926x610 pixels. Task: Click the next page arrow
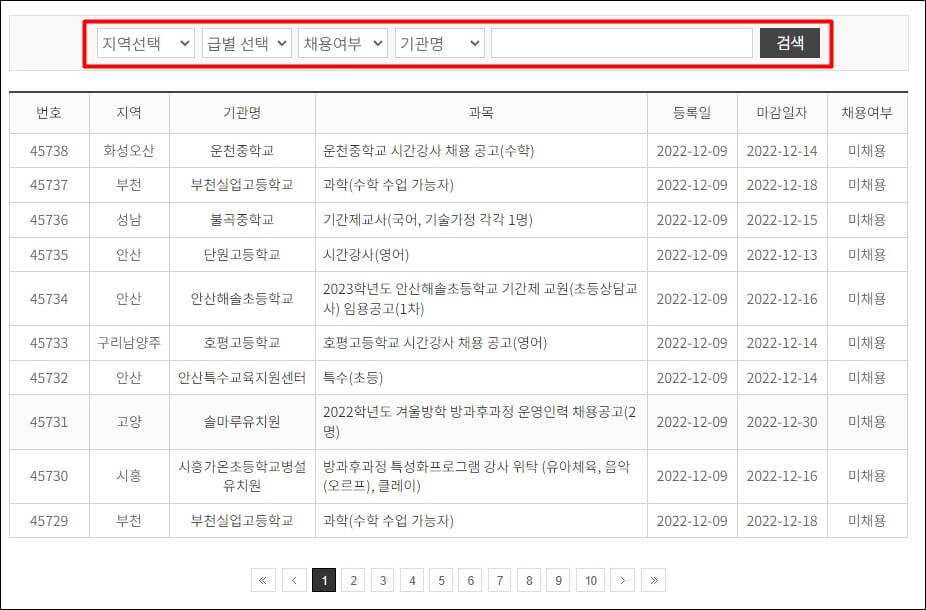point(623,580)
